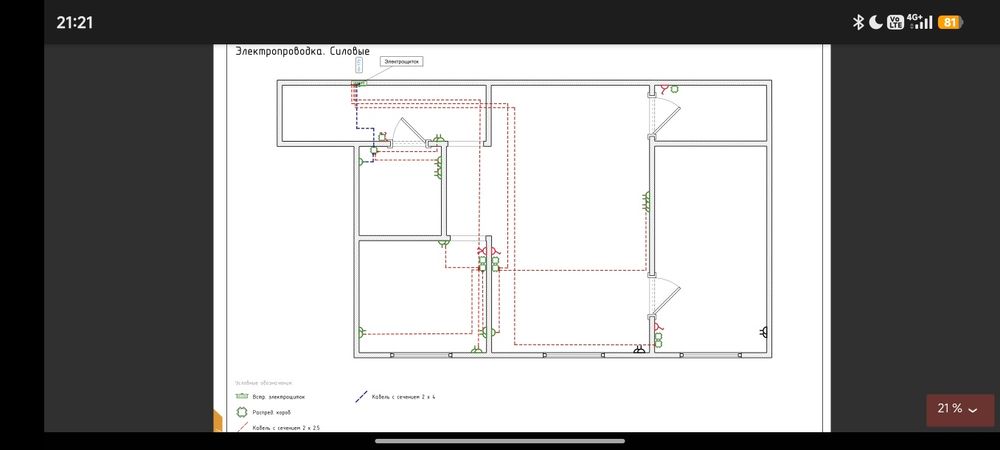Tap the legend text 'Кабель с сечением 2 x 2.5'
The width and height of the screenshot is (1000, 450).
pyautogui.click(x=286, y=428)
